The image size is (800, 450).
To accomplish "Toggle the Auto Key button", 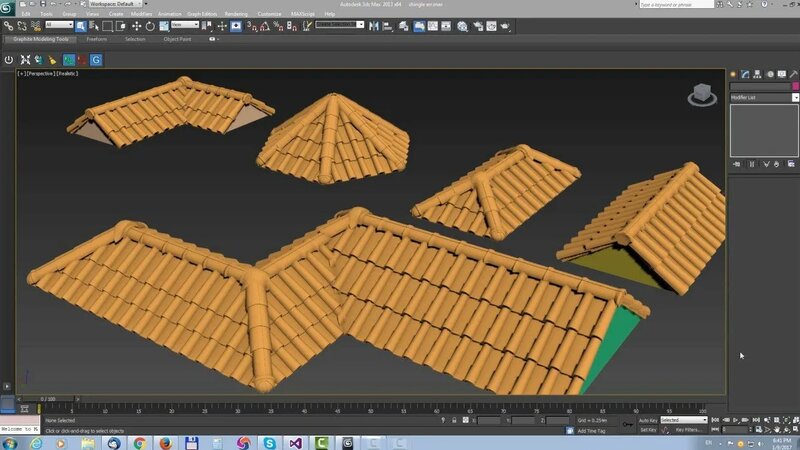I will tap(648, 420).
